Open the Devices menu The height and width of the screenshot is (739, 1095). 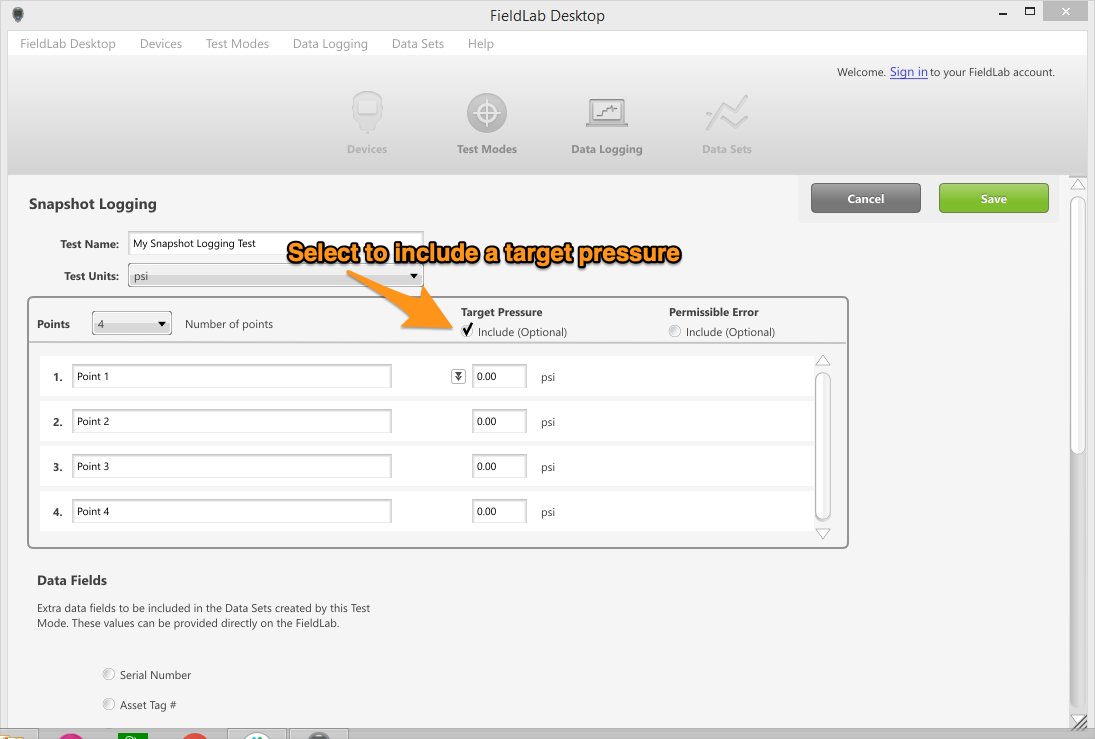point(161,43)
